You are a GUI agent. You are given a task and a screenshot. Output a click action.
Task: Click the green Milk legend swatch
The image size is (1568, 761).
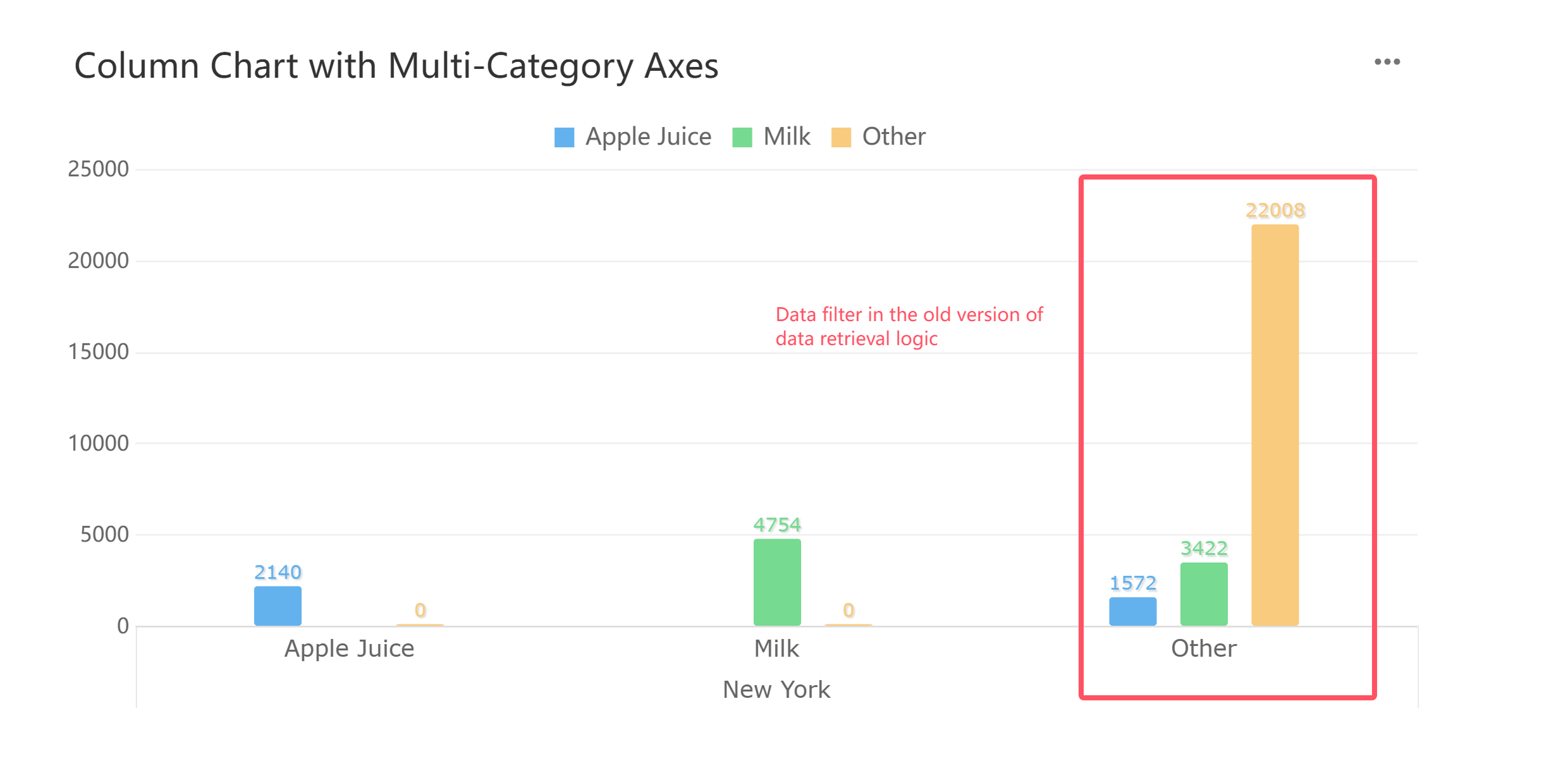[742, 137]
